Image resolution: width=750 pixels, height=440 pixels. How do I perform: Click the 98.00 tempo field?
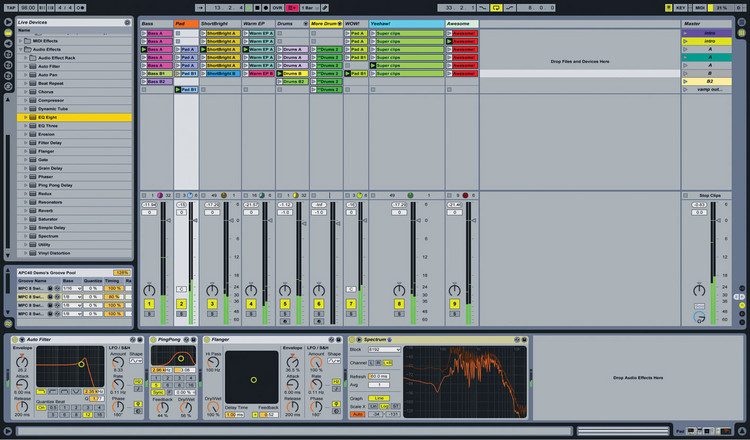click(x=28, y=7)
